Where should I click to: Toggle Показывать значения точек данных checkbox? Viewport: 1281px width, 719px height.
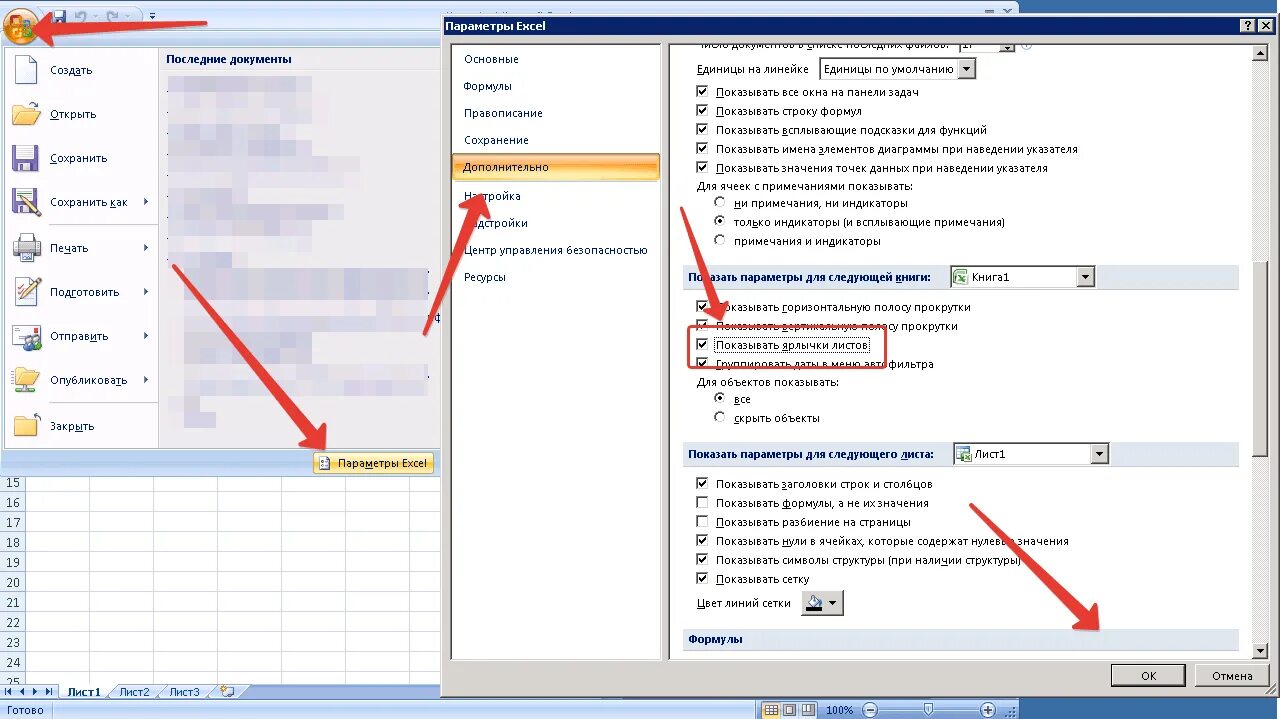703,168
